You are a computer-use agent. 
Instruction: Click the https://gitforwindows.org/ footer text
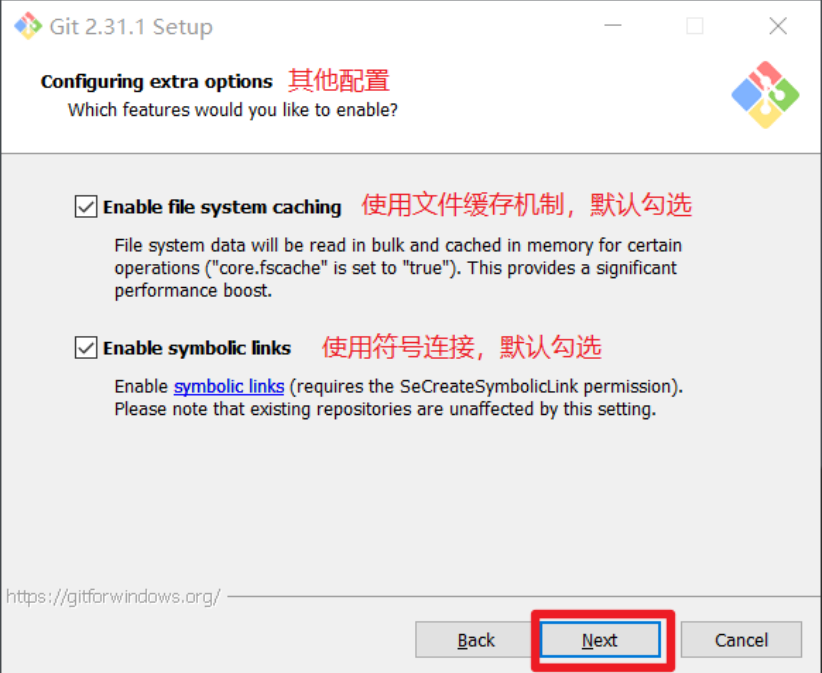(113, 596)
